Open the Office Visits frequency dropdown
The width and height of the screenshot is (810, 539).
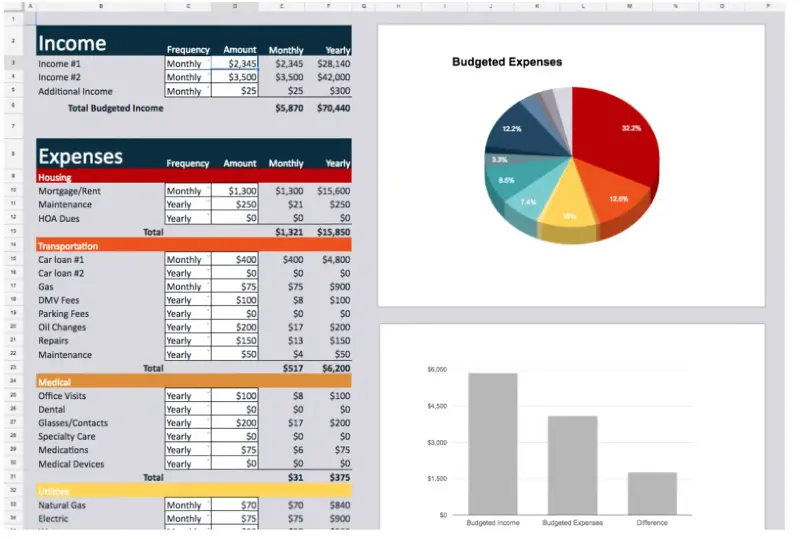[188, 396]
